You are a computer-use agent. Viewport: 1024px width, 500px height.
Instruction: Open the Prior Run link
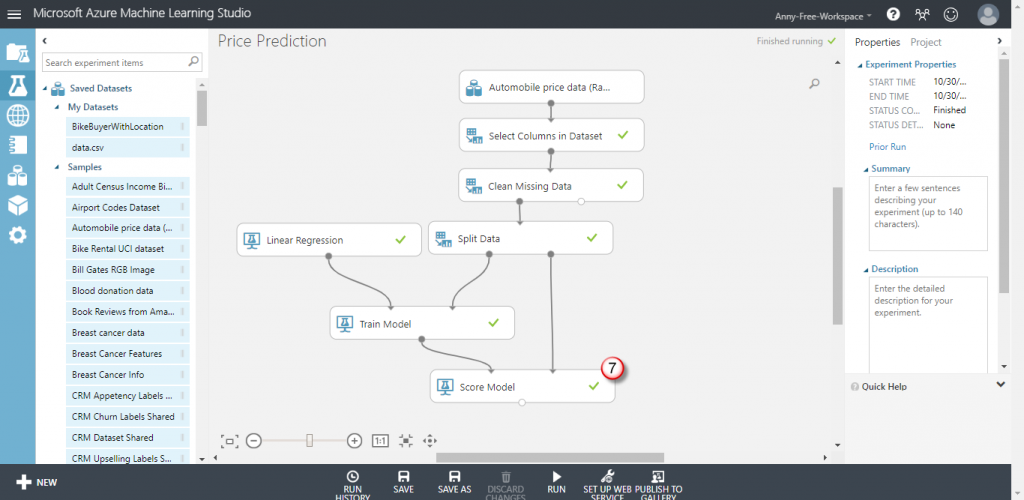888,147
